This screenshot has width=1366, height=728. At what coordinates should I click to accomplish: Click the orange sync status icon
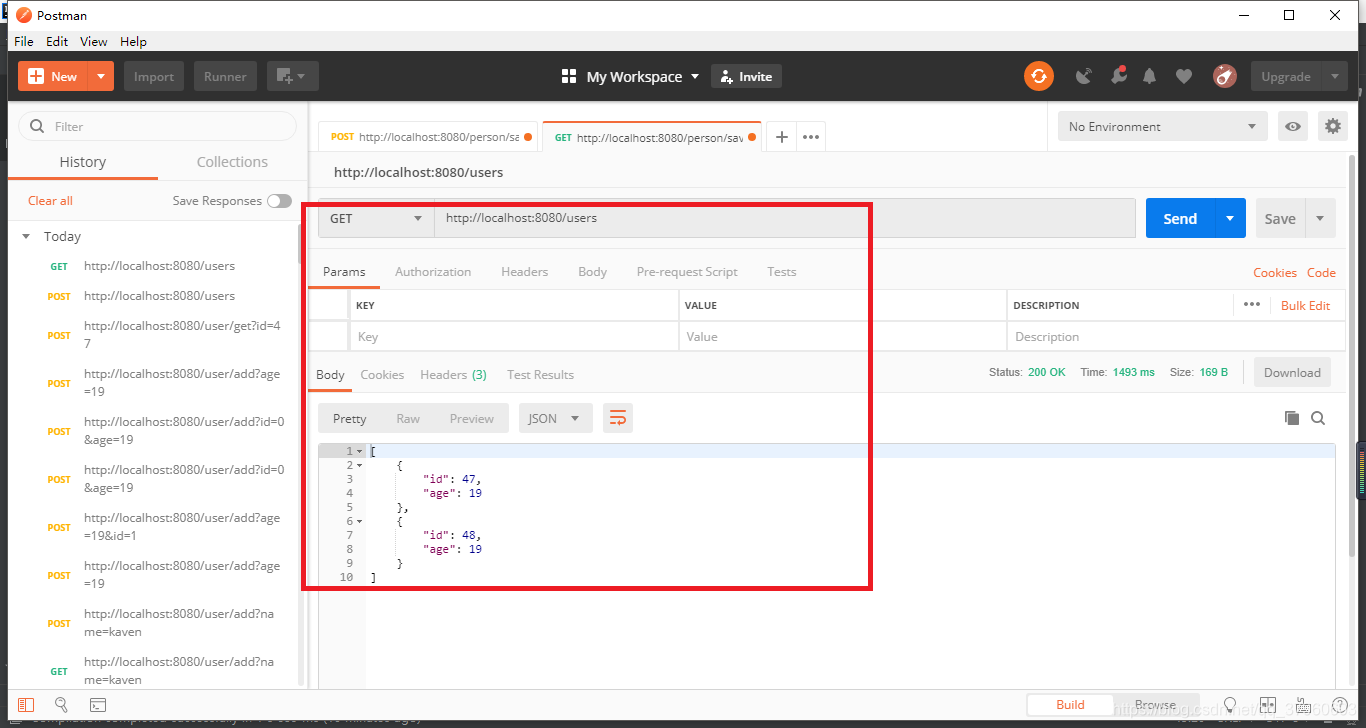[x=1039, y=76]
